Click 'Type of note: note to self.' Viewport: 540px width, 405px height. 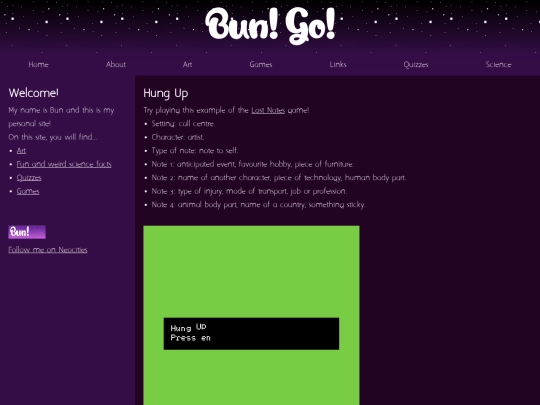coord(195,150)
